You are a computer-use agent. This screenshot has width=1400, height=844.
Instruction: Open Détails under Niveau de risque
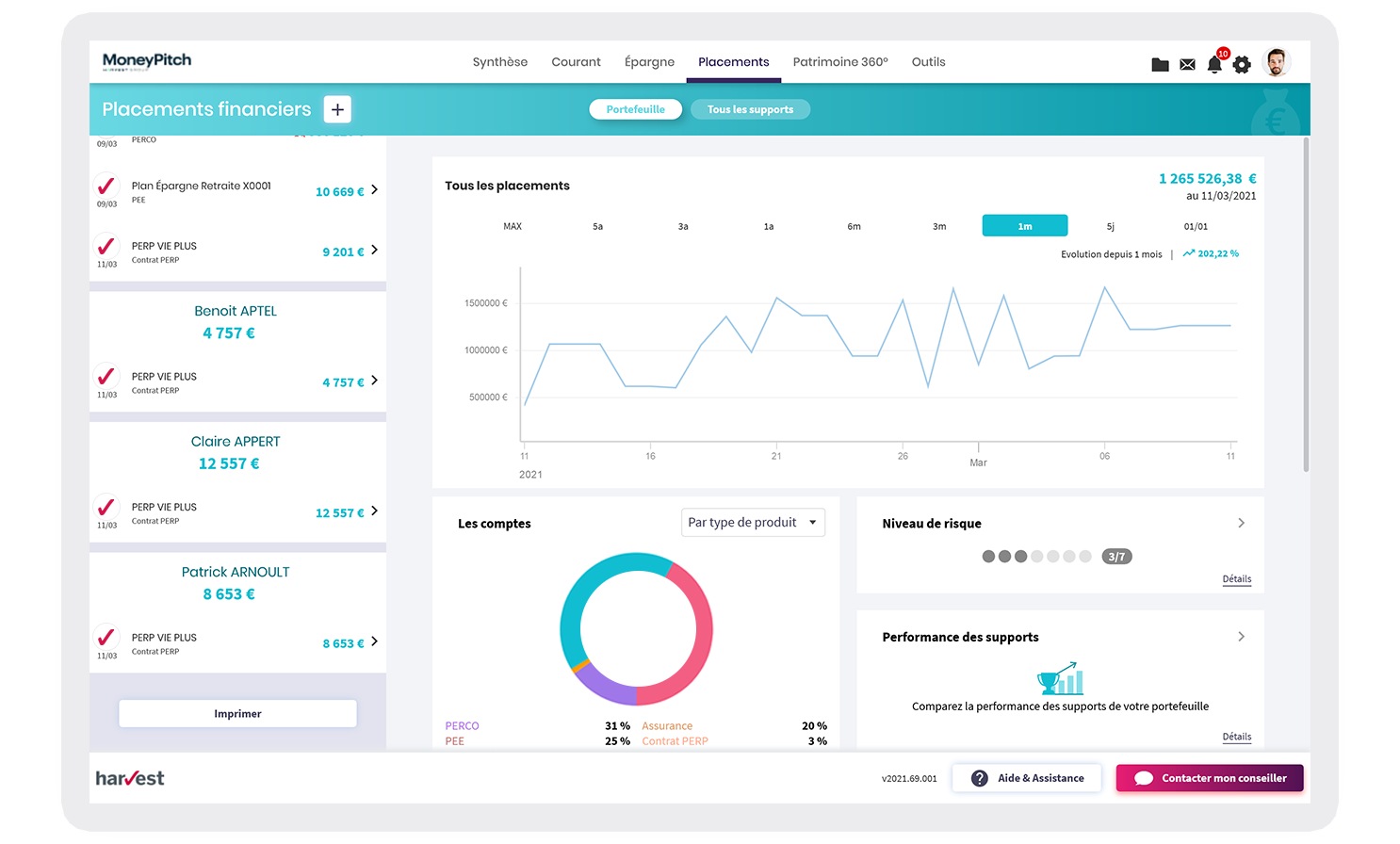[x=1237, y=579]
